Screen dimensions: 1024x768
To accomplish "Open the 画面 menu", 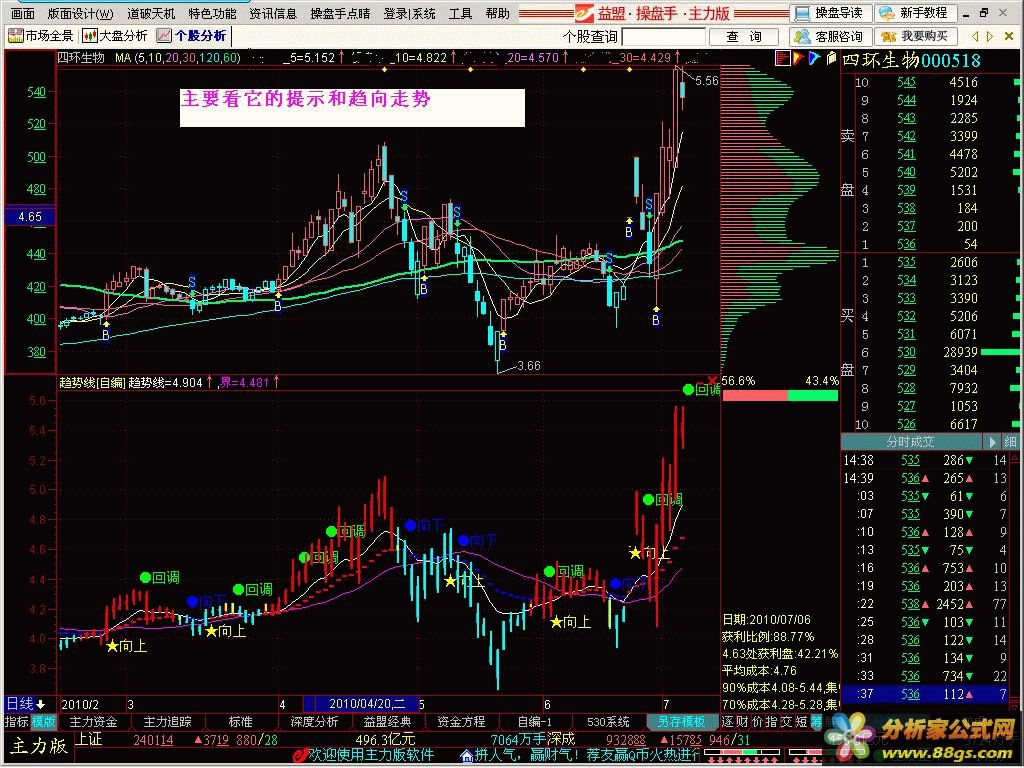I will click(22, 13).
